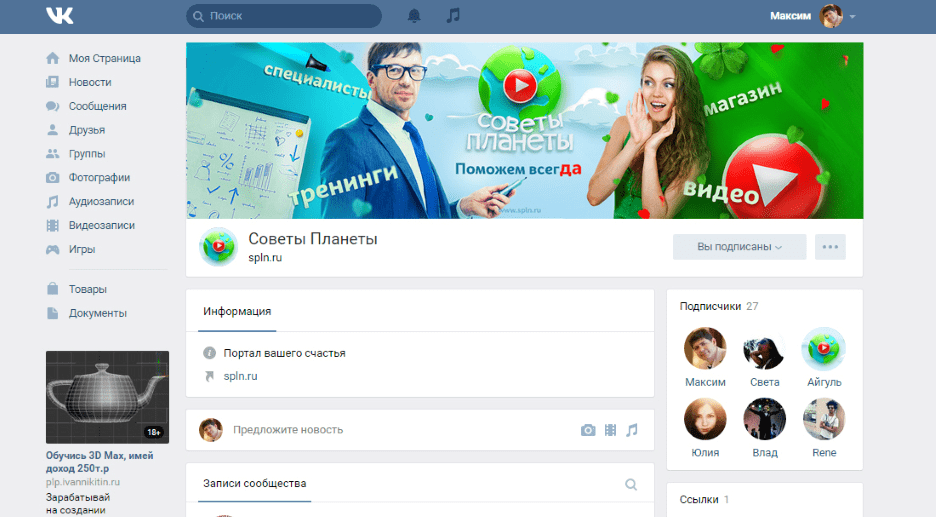Attach audio via the note icon in the post box
The height and width of the screenshot is (517, 936).
point(632,430)
